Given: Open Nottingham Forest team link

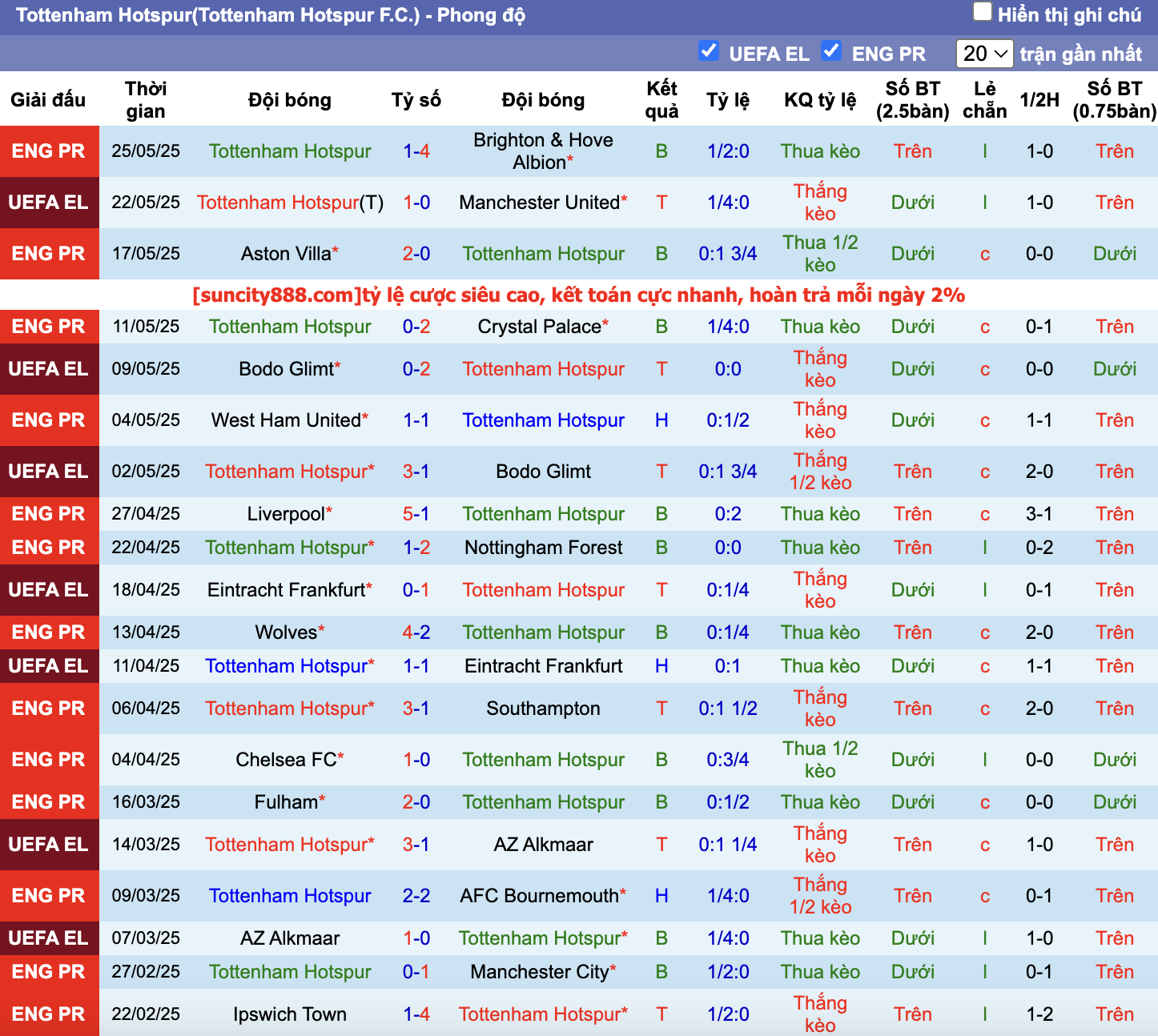Looking at the screenshot, I should [x=543, y=548].
